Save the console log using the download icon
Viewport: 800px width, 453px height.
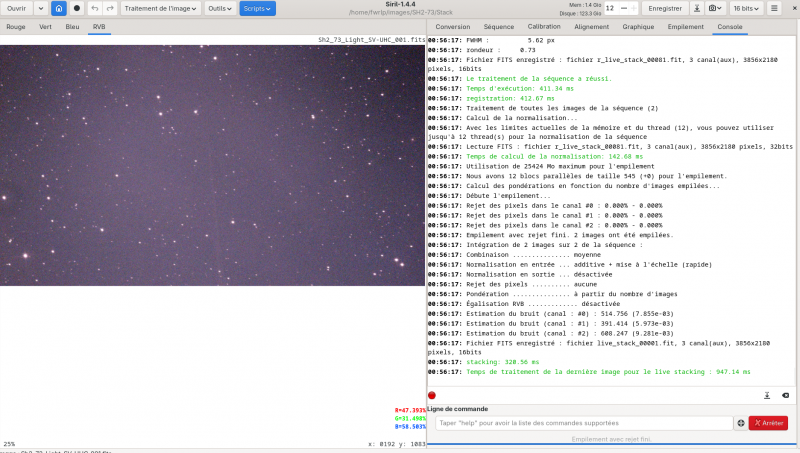[767, 395]
